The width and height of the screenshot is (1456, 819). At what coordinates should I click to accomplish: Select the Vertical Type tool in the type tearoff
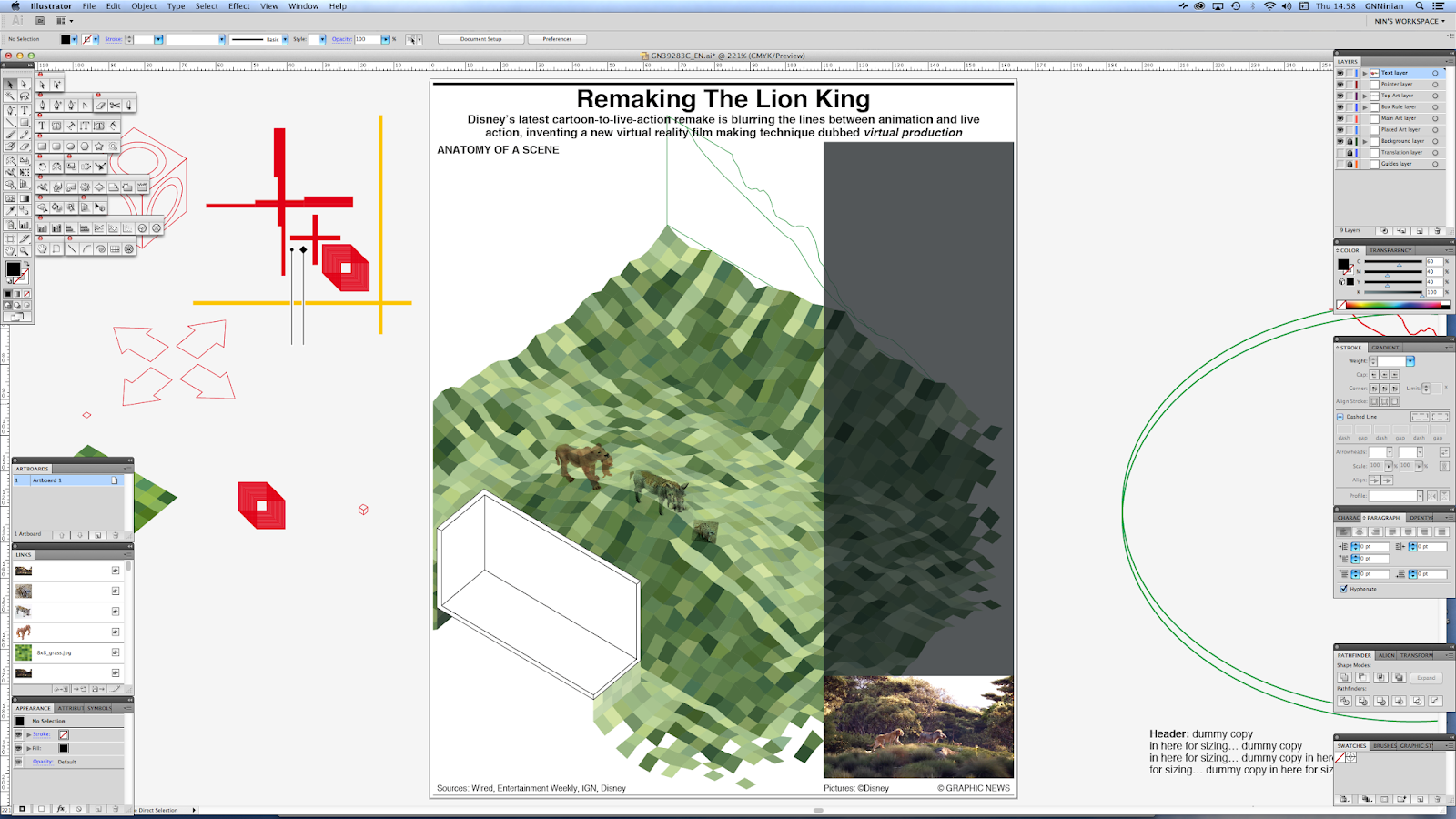pyautogui.click(x=85, y=126)
